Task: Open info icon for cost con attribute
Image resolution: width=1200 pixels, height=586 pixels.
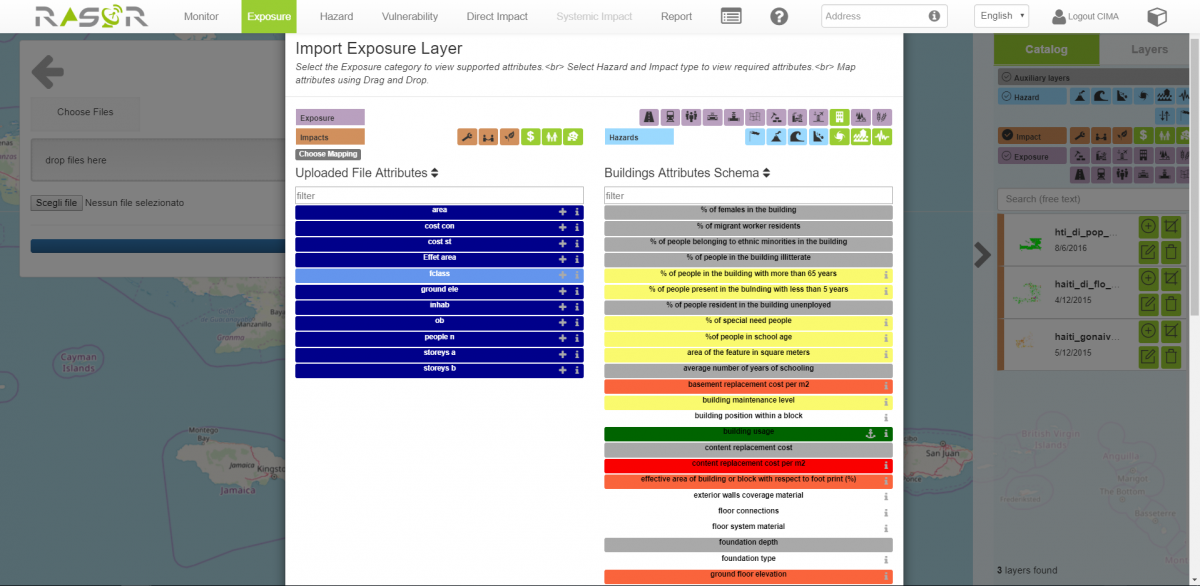Action: 577,228
